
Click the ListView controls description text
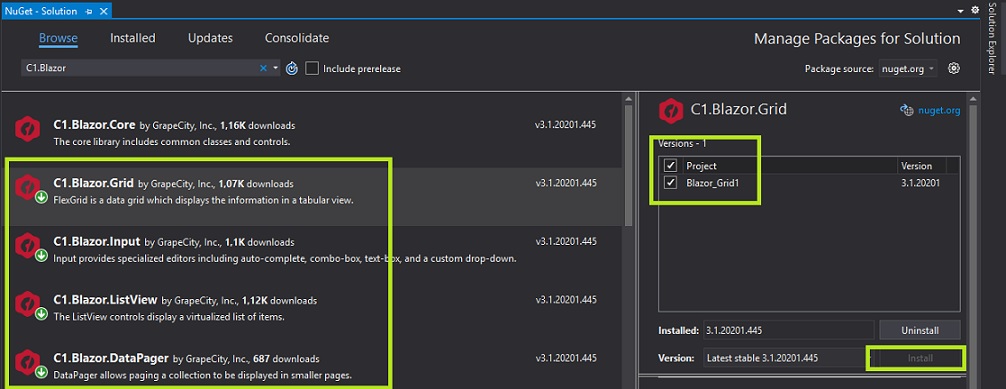click(169, 316)
